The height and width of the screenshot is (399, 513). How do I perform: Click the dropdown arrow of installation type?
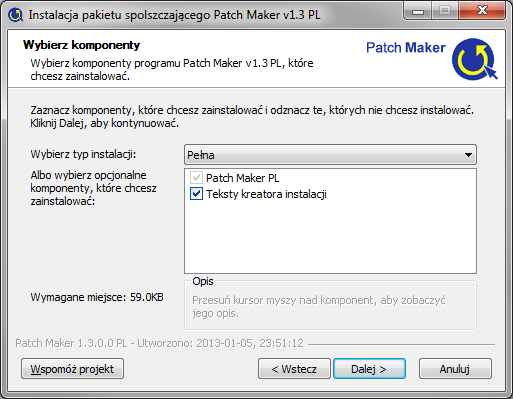[x=468, y=155]
